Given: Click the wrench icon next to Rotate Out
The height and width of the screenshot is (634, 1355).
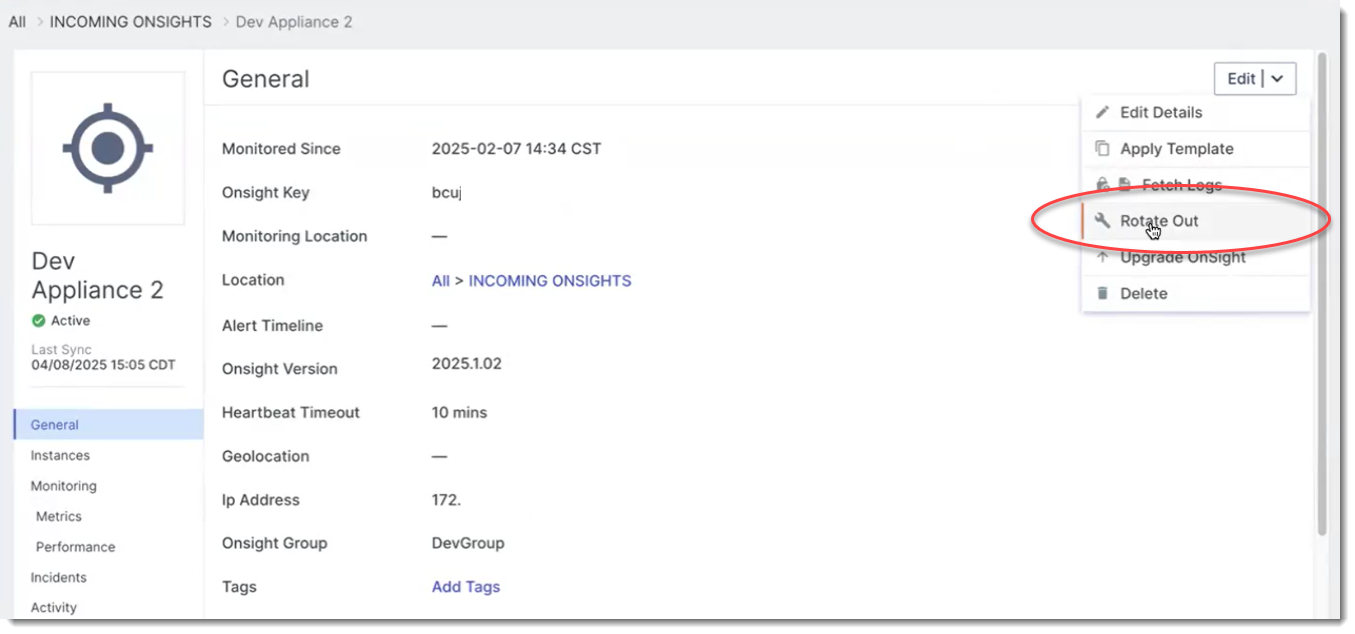Looking at the screenshot, I should 1102,221.
